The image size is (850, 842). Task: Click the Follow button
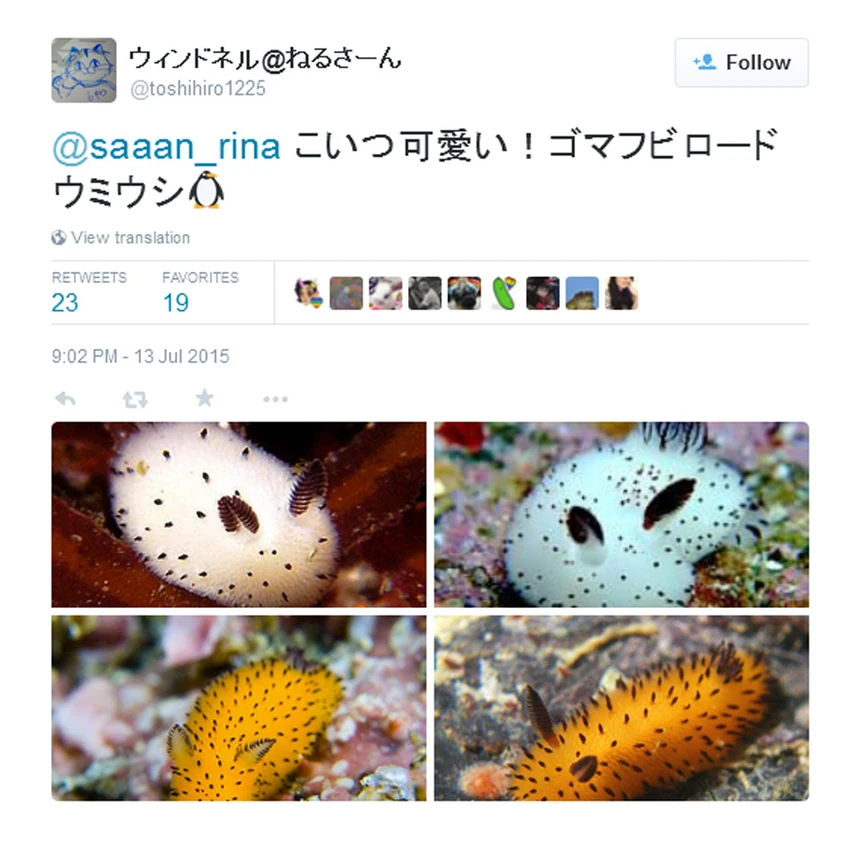click(x=742, y=62)
